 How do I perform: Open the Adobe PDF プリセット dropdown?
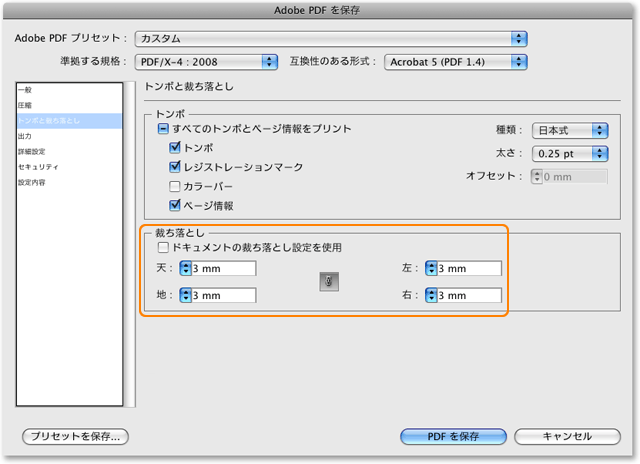(330, 38)
